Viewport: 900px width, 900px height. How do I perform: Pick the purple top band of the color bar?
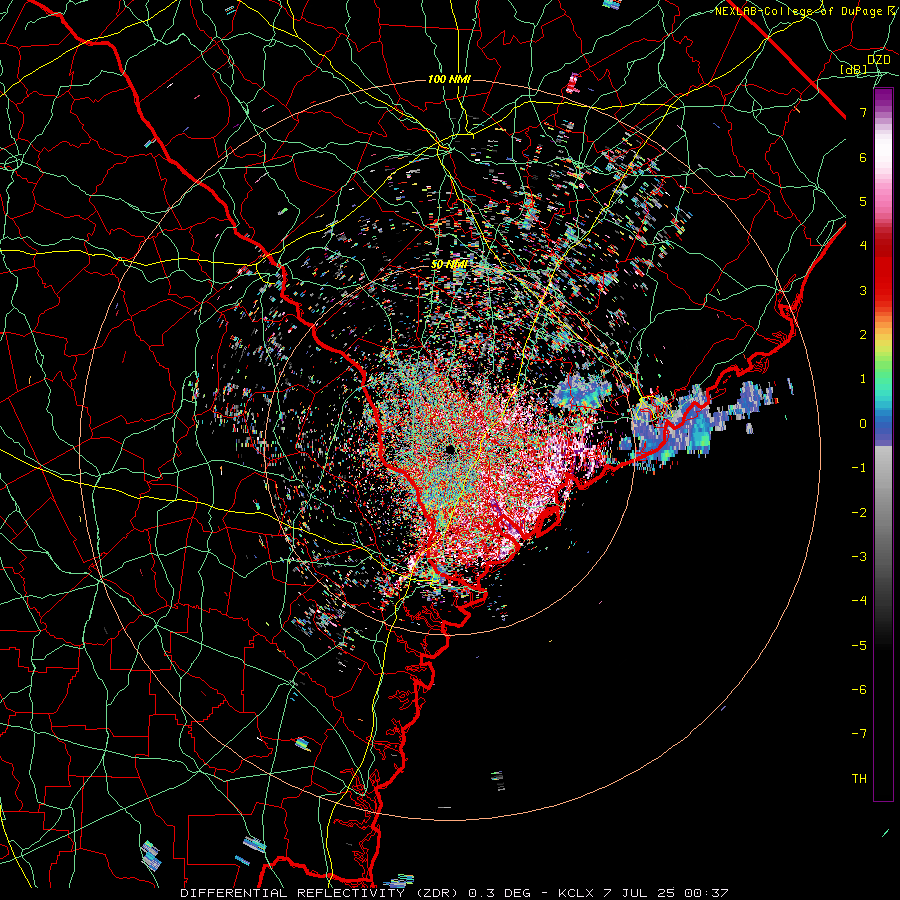[883, 103]
